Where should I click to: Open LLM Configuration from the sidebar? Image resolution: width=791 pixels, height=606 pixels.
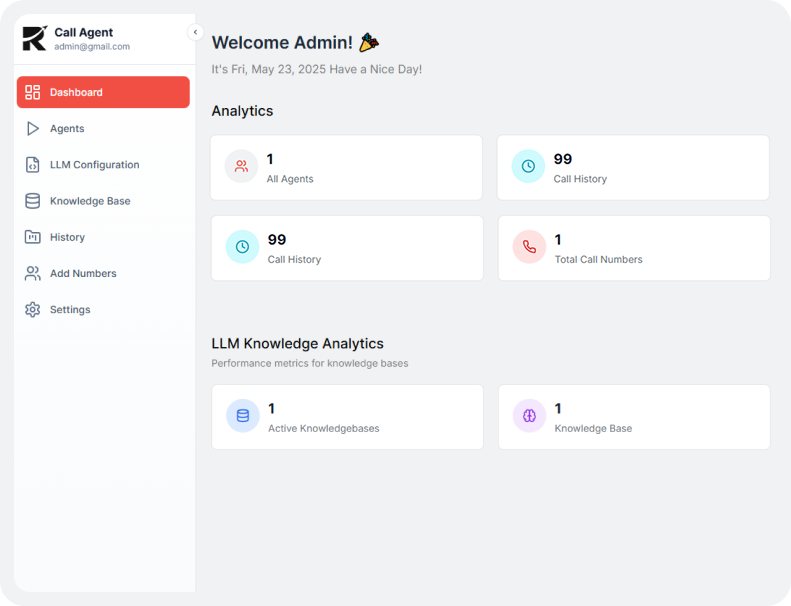[x=103, y=164]
